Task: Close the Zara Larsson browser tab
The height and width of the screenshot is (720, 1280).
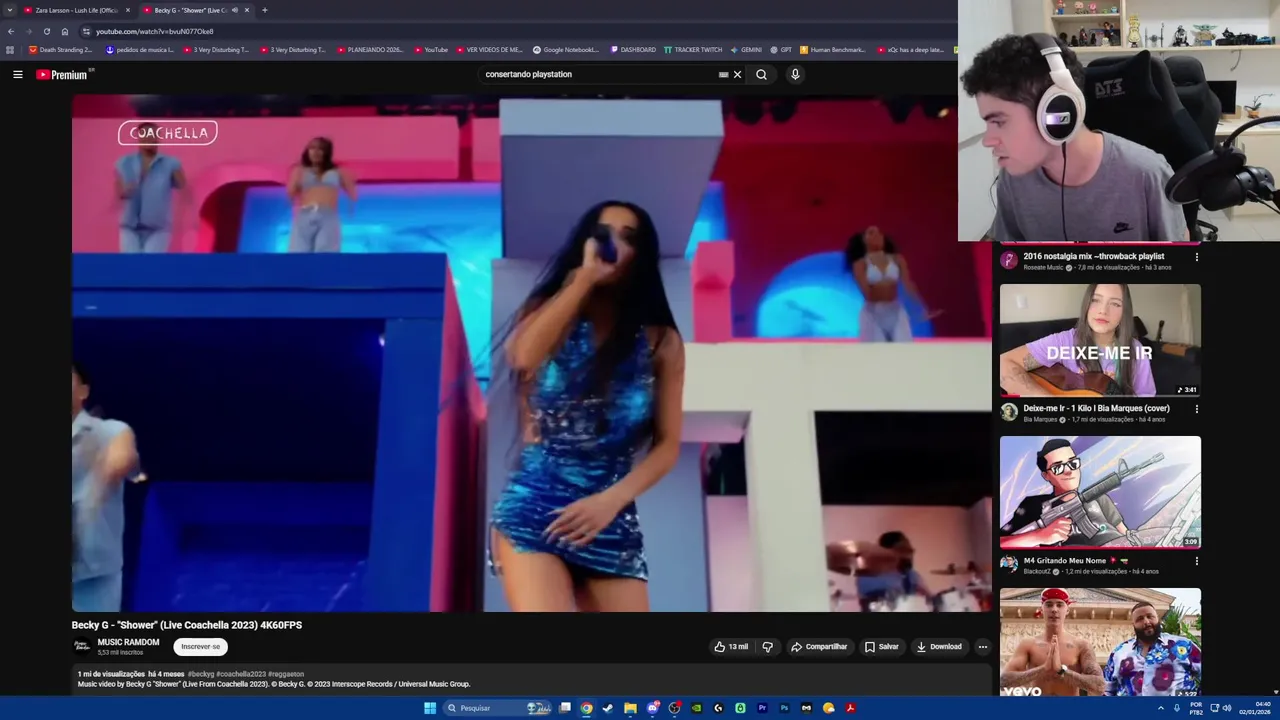Action: tap(128, 10)
